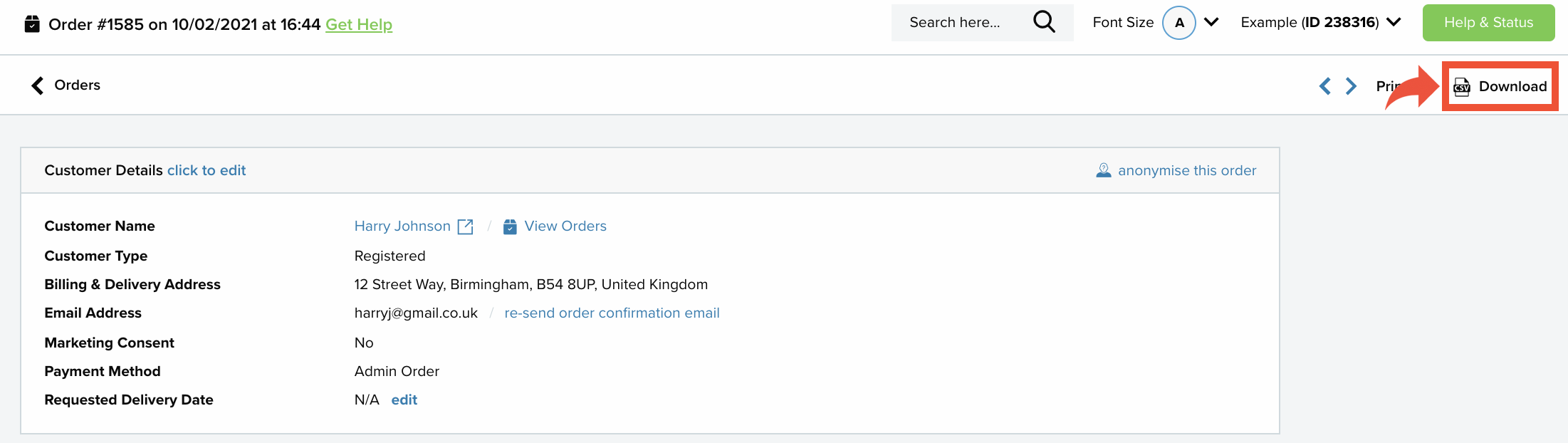The image size is (1568, 443).
Task: Click the order bag icon beside Order #1585
Action: pos(32,24)
